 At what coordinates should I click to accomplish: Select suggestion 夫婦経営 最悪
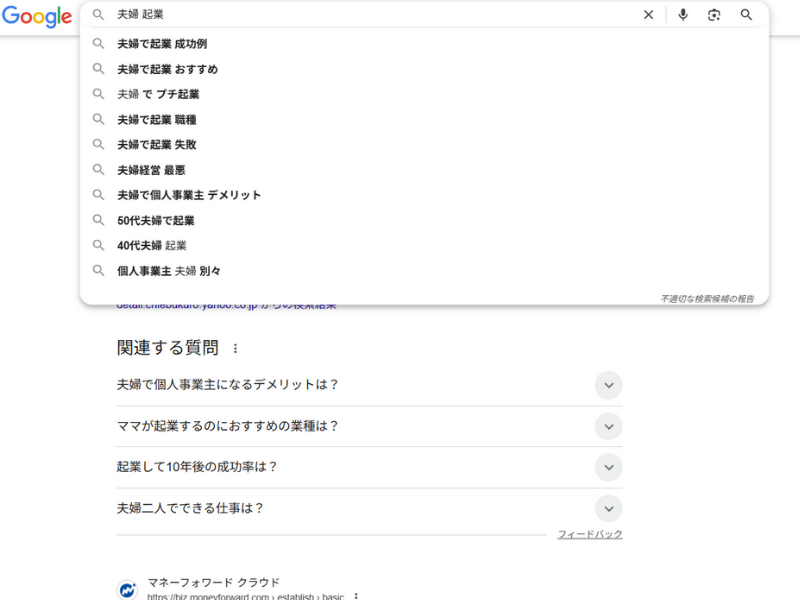pyautogui.click(x=151, y=170)
